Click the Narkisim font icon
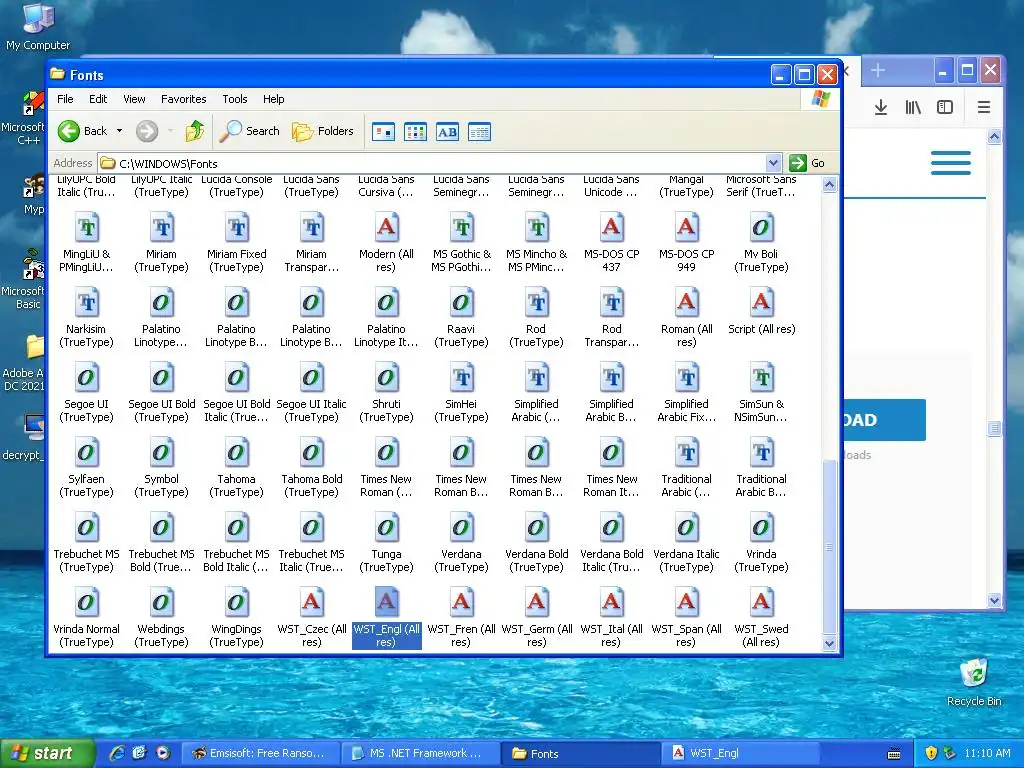This screenshot has height=768, width=1024. click(86, 302)
